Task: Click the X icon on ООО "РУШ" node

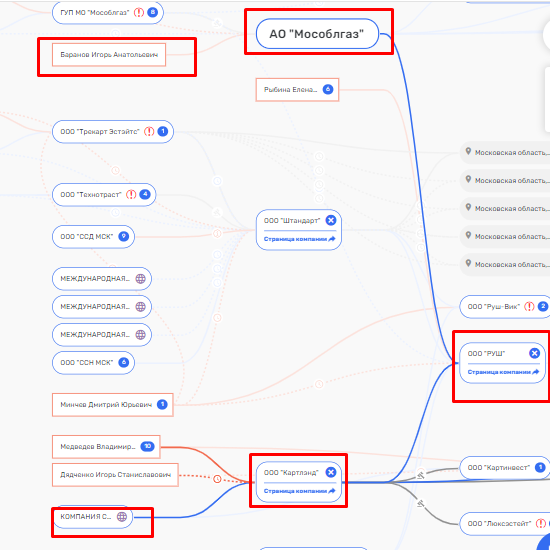Action: (x=534, y=353)
